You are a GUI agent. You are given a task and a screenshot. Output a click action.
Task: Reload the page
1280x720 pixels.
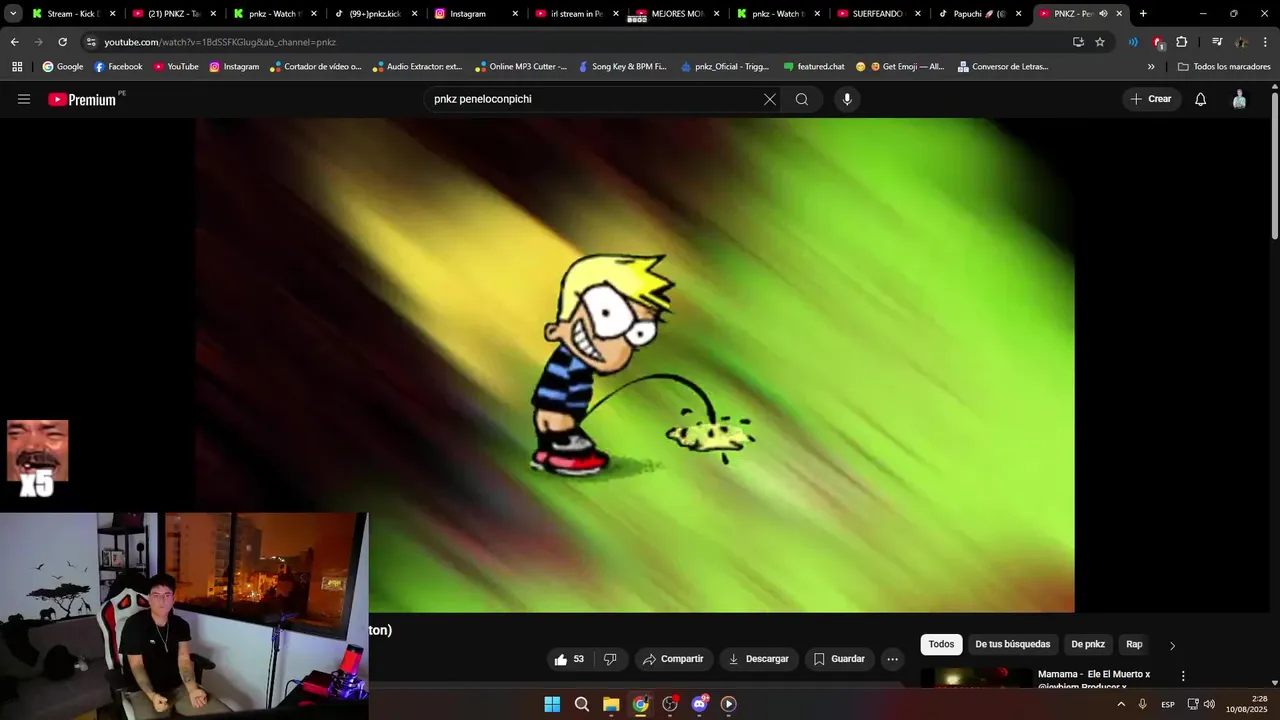62,42
